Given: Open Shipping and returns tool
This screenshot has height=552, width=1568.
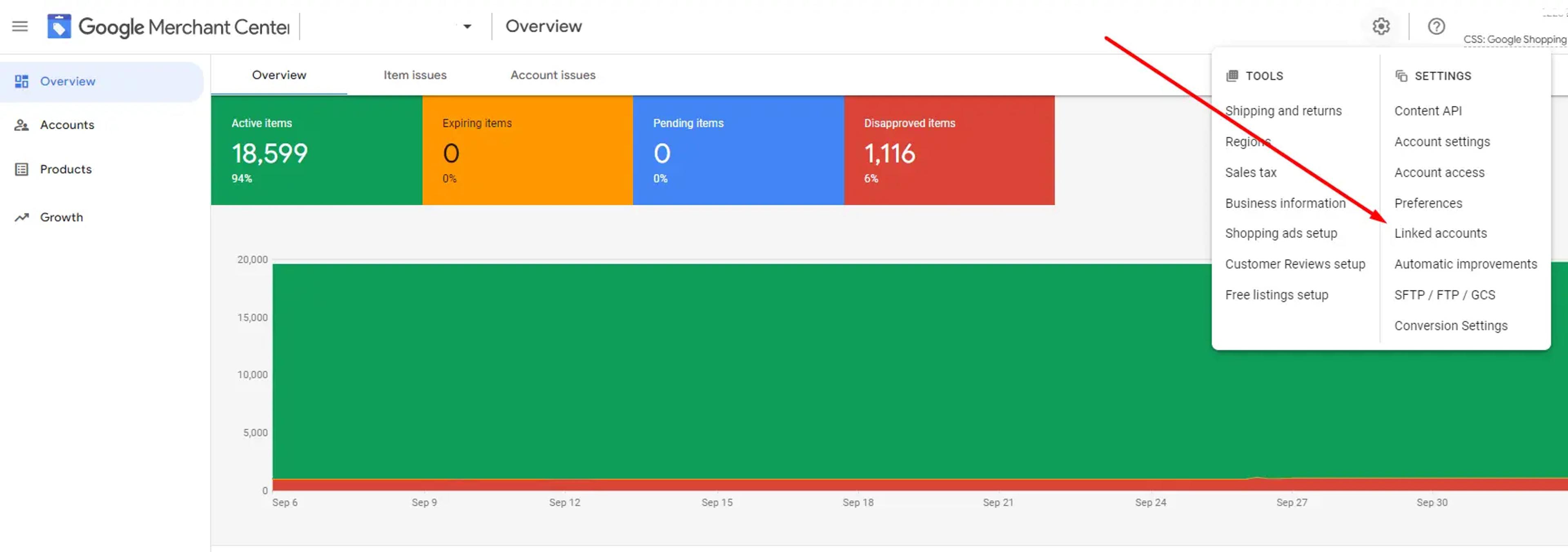Looking at the screenshot, I should click(x=1283, y=111).
